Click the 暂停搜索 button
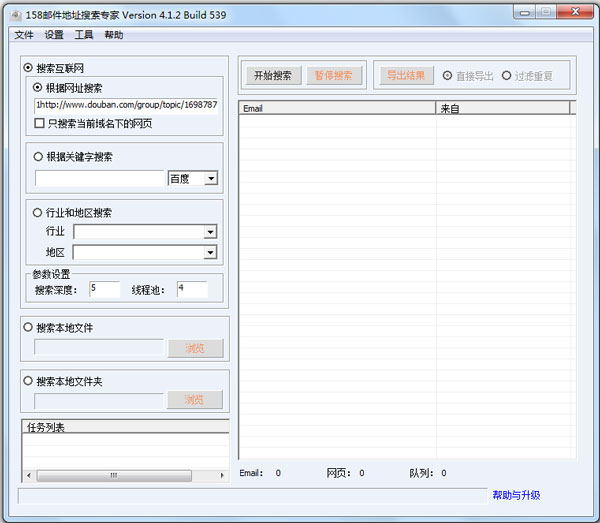600x523 pixels. coord(333,76)
